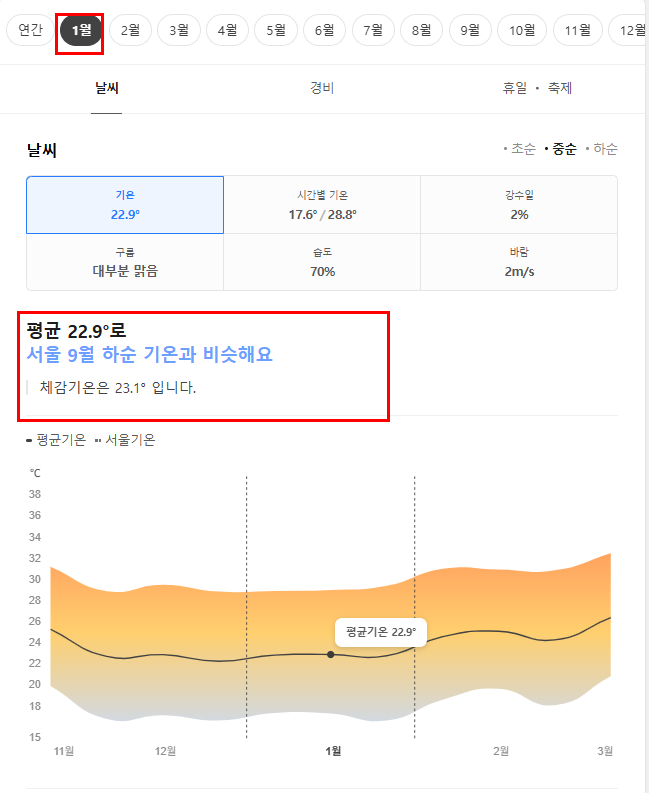Image resolution: width=649 pixels, height=793 pixels.
Task: Select the 바람 2m/s card
Action: click(x=519, y=262)
